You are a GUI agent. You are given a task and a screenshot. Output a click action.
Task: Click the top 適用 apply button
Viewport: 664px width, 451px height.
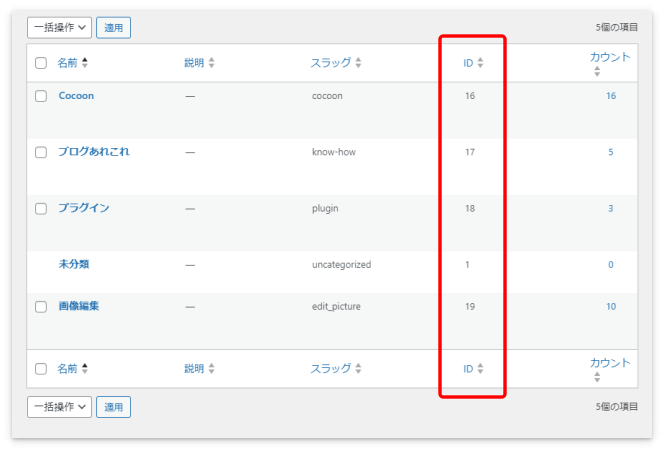tap(113, 28)
